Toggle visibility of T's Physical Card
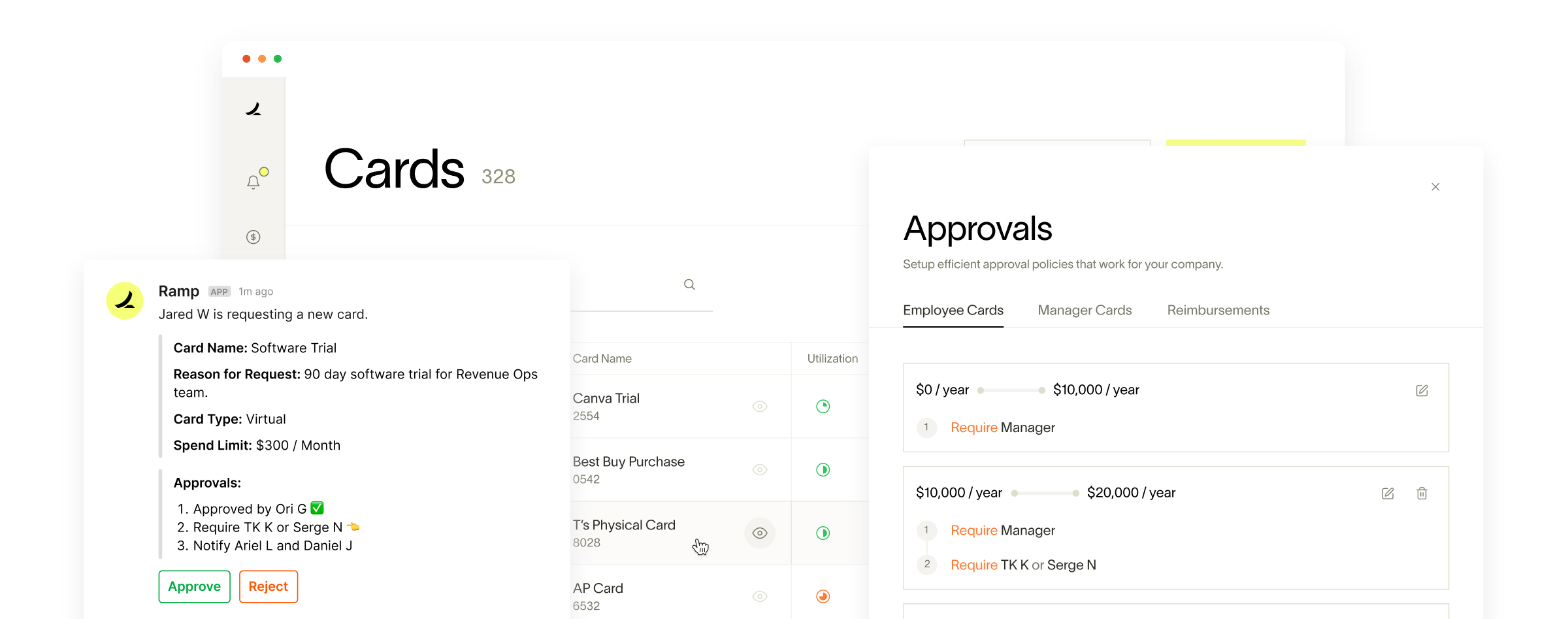Image resolution: width=1568 pixels, height=619 pixels. (x=760, y=533)
